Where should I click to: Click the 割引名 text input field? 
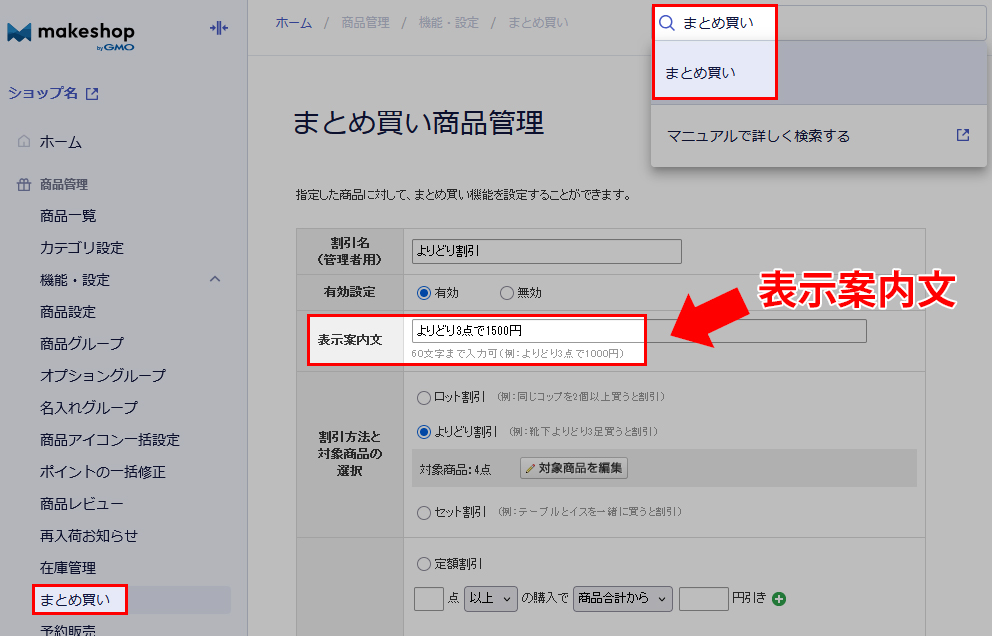[546, 251]
